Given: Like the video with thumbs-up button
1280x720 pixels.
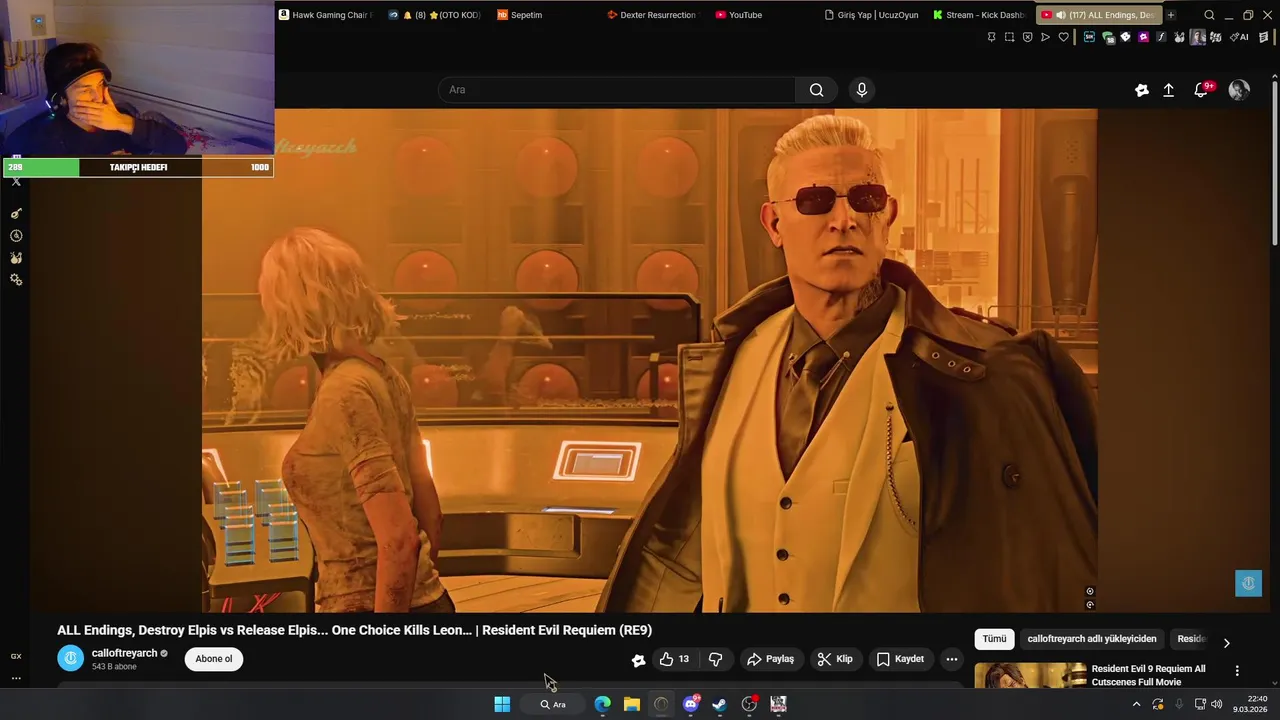Looking at the screenshot, I should coord(674,659).
